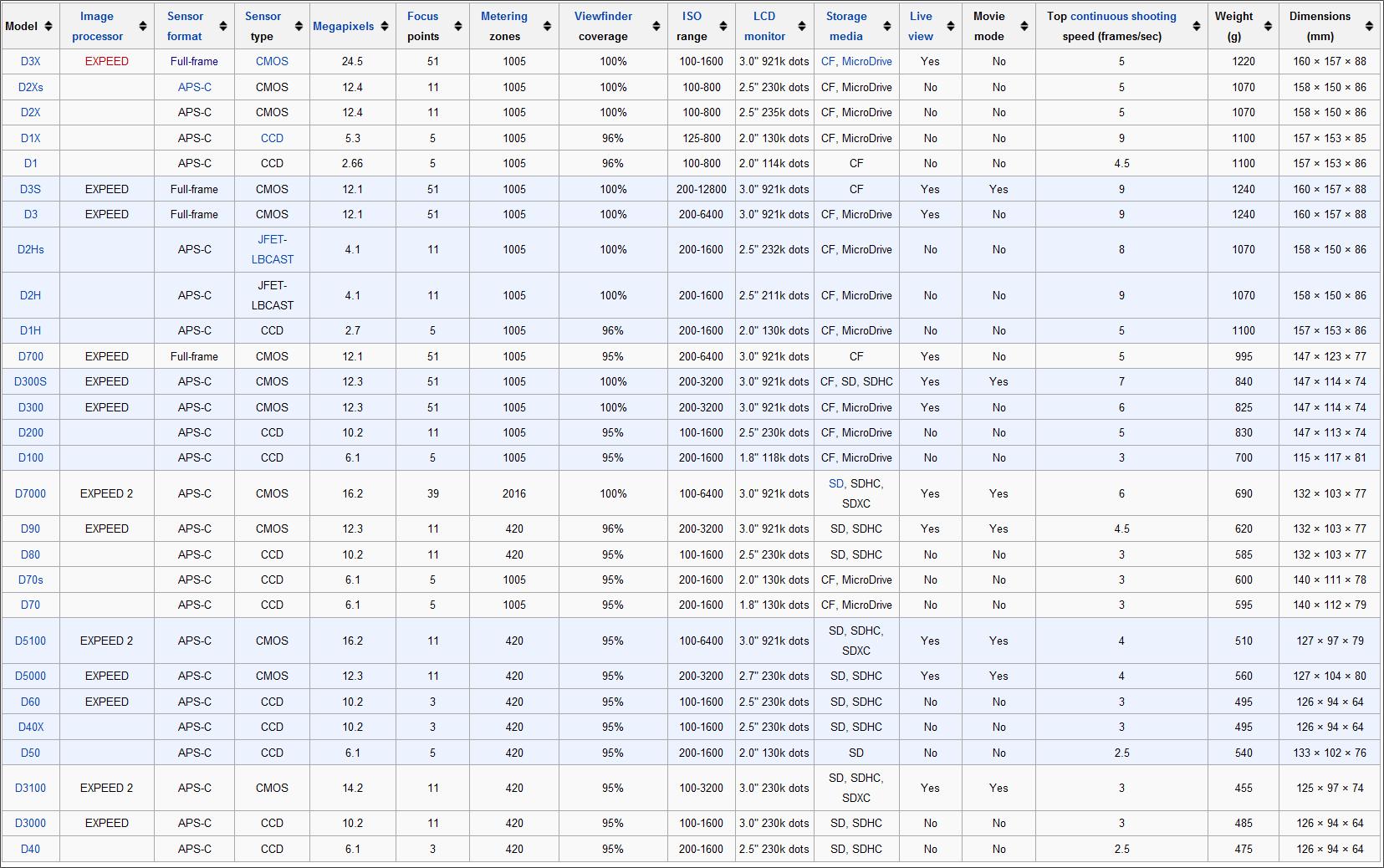Viewport: 1384px width, 868px height.
Task: Open the D2Hs model link
Action: pos(30,249)
